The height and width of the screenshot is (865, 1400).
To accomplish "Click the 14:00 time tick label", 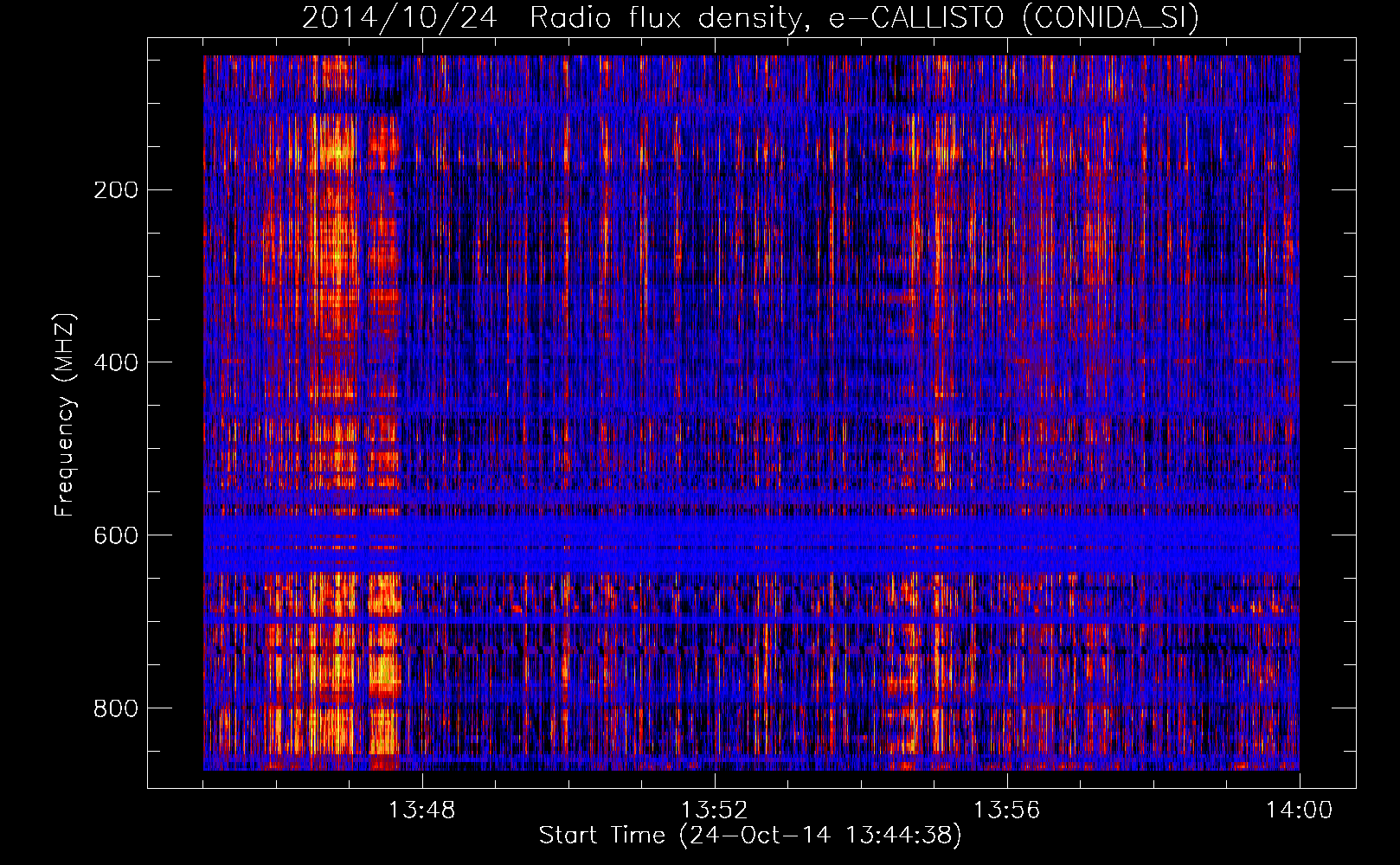I will [1299, 811].
